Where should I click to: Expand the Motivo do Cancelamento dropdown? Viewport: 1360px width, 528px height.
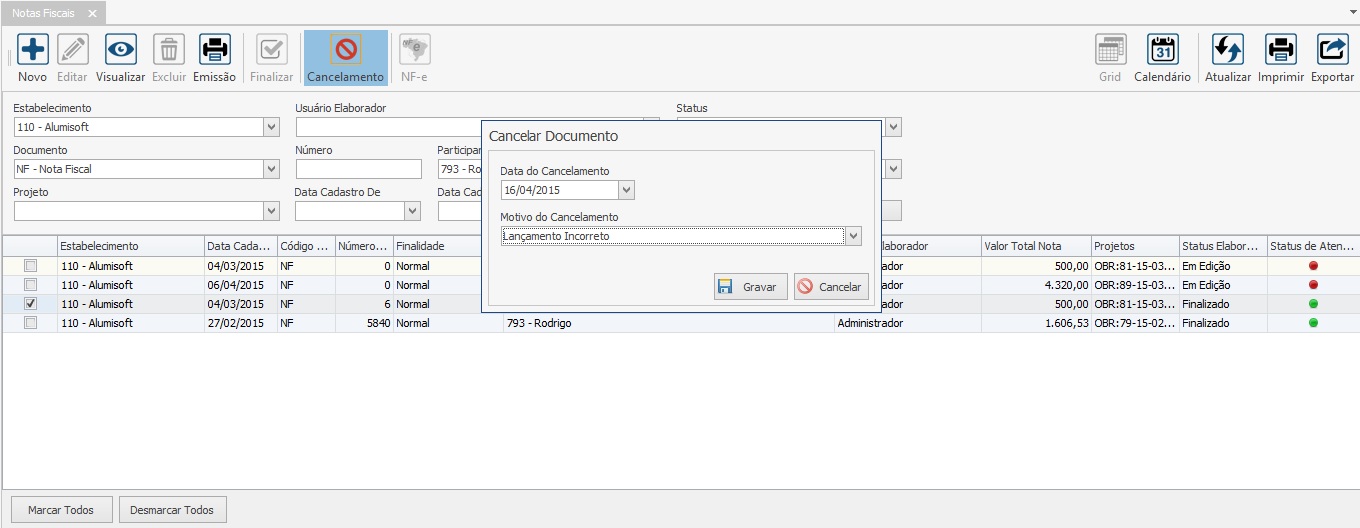click(x=853, y=236)
